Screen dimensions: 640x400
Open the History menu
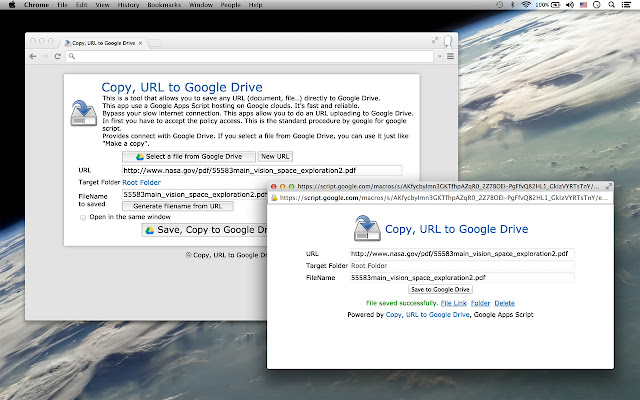pos(128,5)
